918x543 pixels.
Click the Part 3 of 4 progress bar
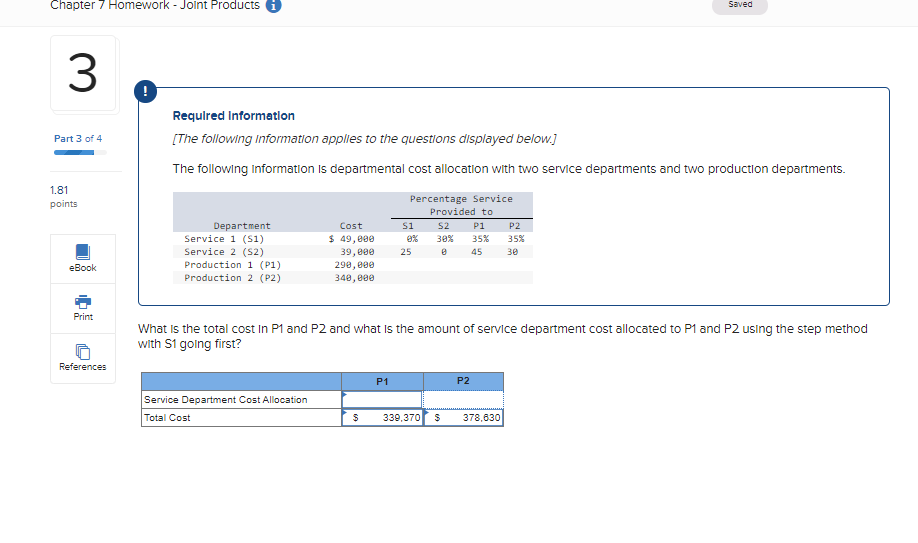click(80, 152)
